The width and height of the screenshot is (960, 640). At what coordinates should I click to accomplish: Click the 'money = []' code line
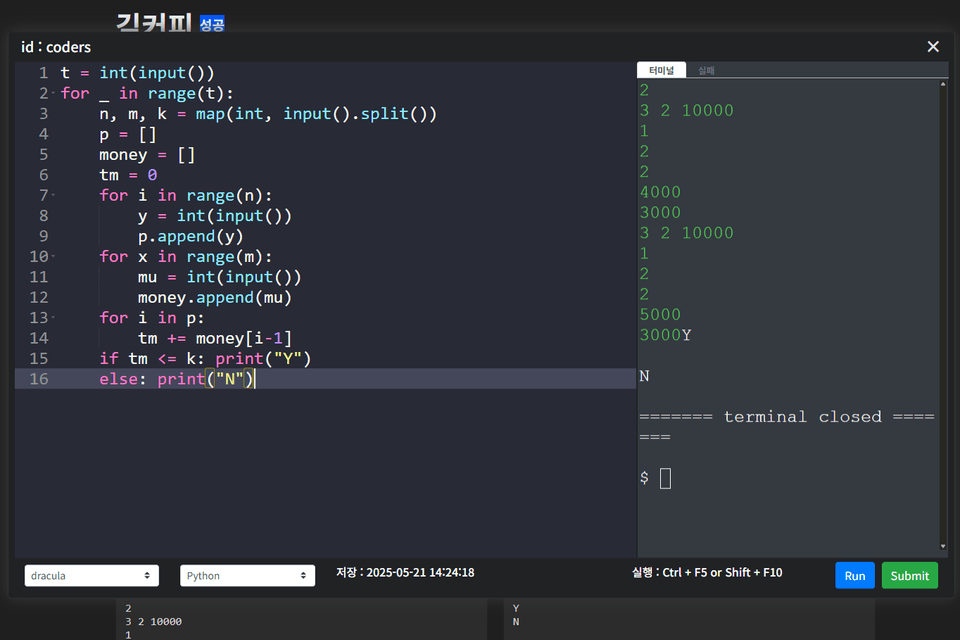147,154
